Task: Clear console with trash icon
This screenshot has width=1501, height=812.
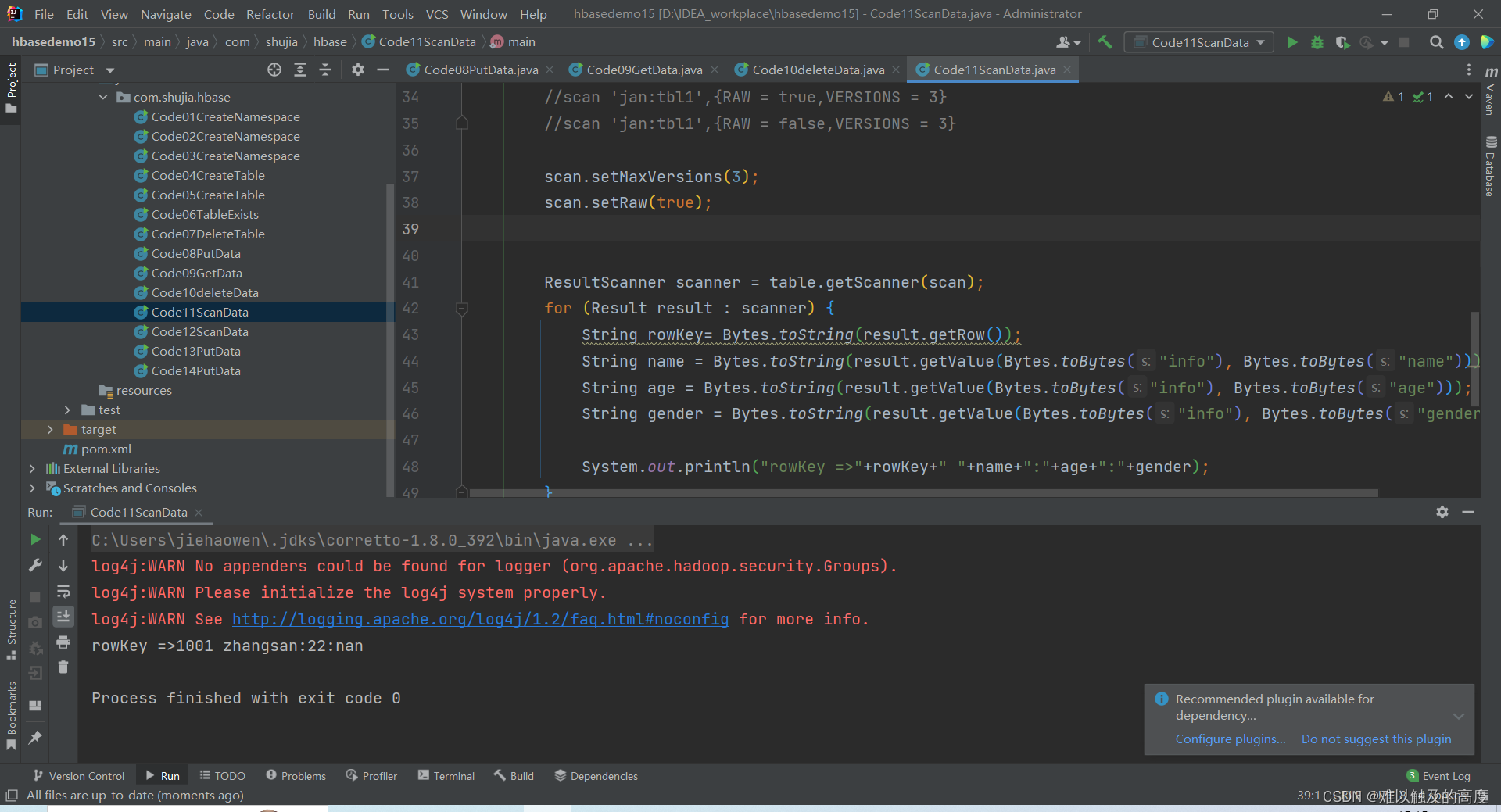Action: tap(63, 667)
